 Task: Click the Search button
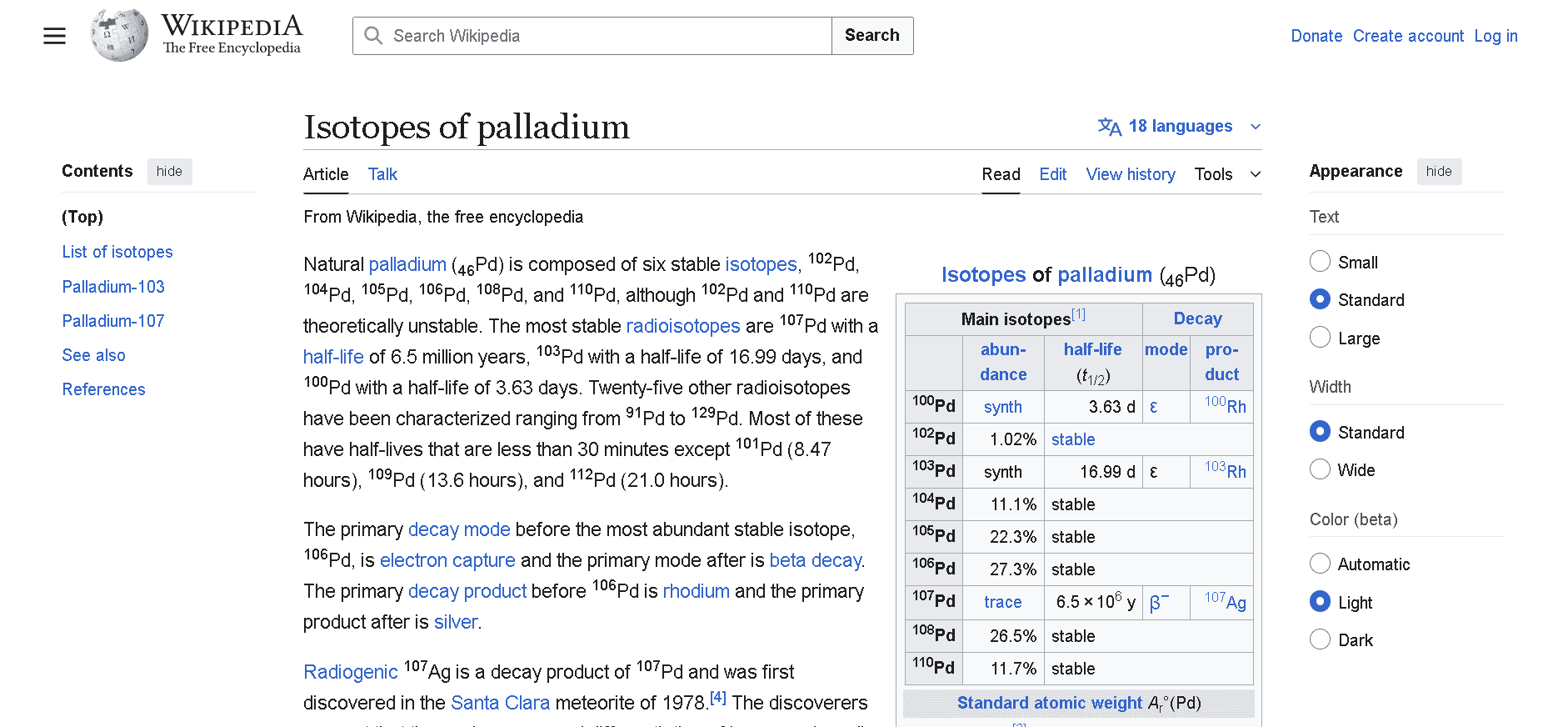pos(872,36)
